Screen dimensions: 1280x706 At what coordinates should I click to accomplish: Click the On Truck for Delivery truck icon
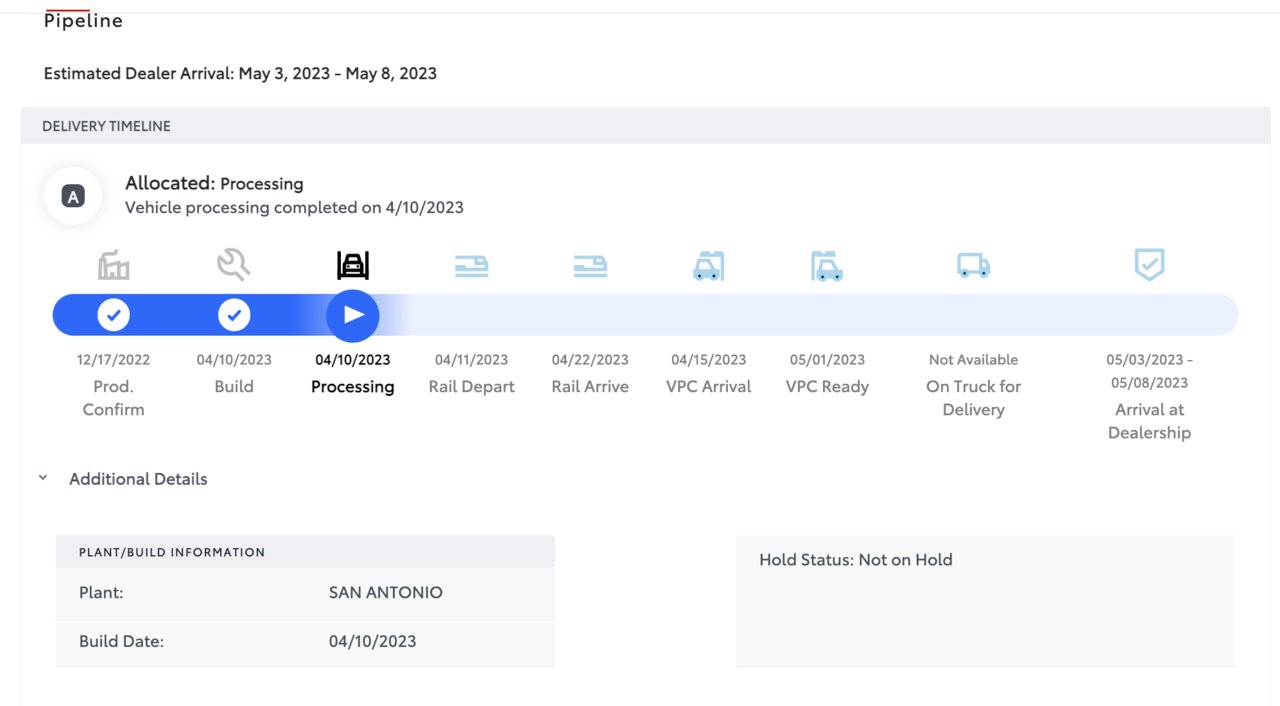pos(973,265)
